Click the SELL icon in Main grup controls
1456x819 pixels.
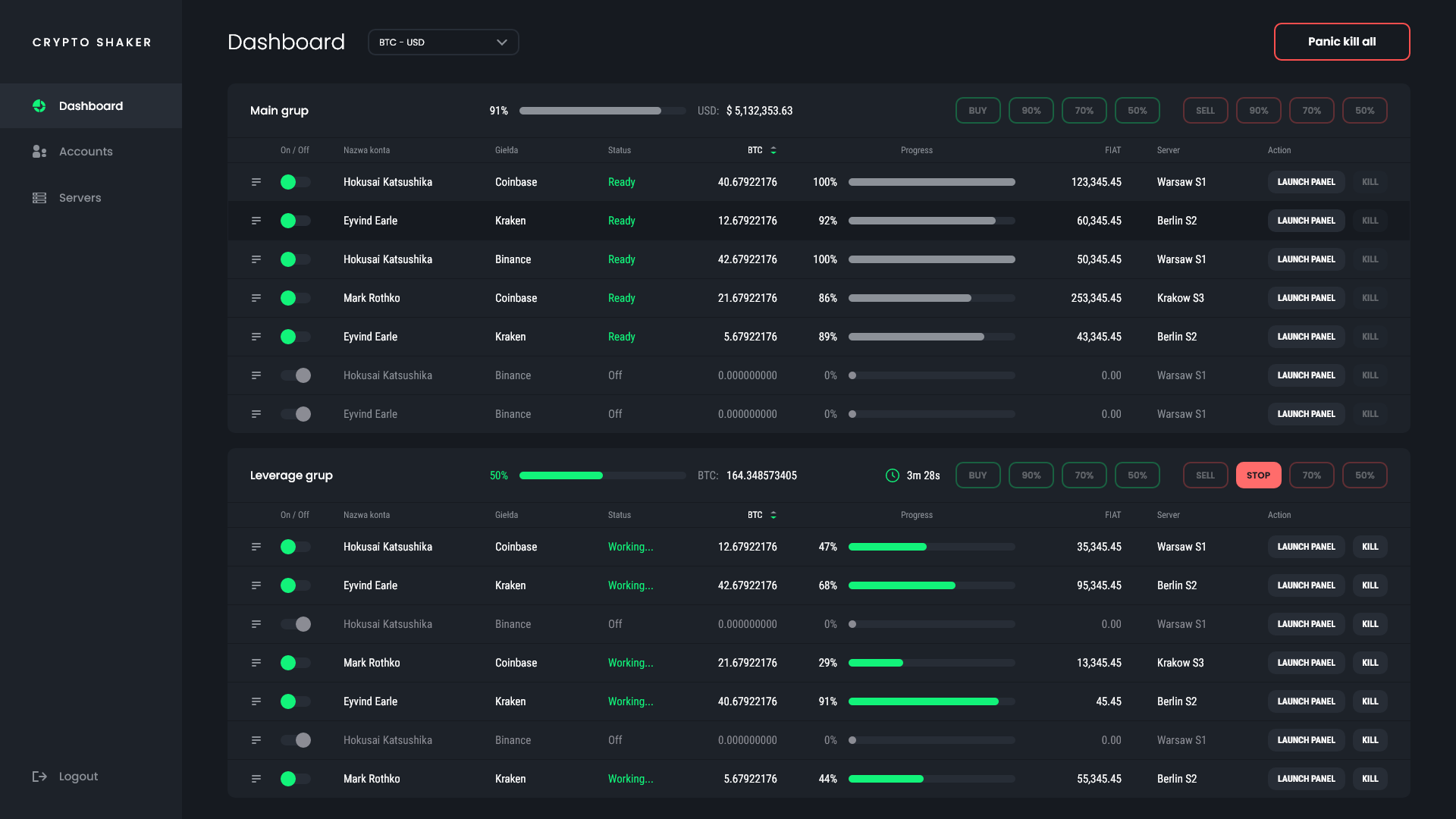click(1205, 110)
